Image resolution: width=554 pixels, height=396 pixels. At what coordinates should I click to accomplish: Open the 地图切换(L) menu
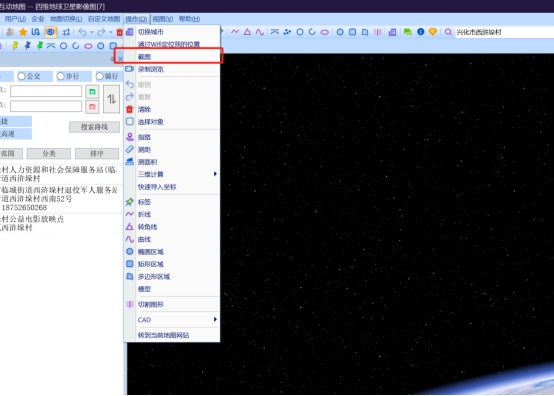[66, 19]
